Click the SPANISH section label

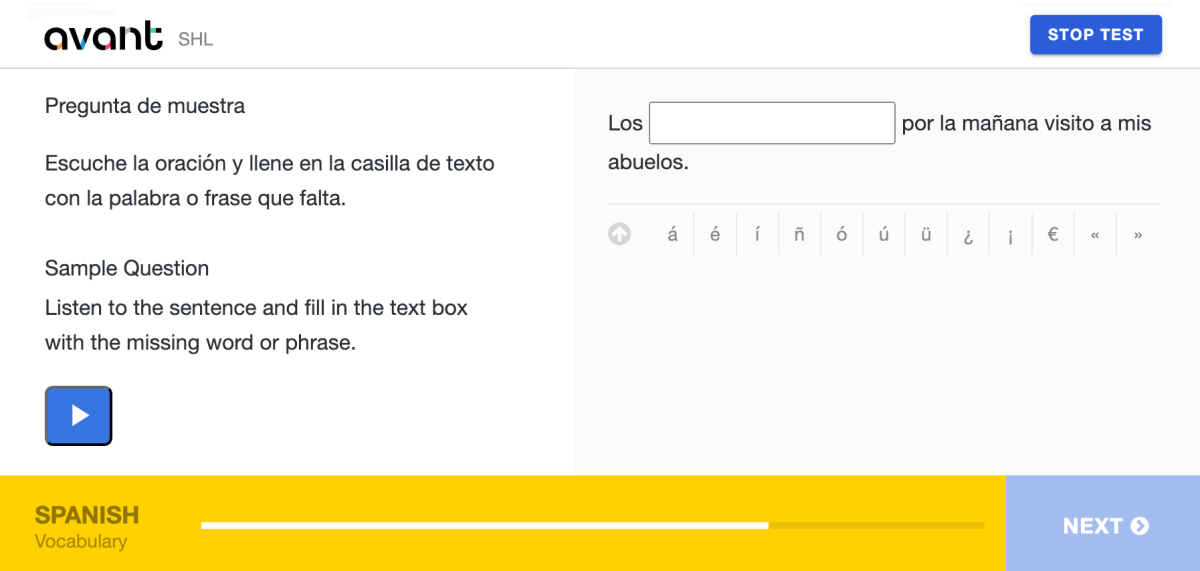point(87,515)
